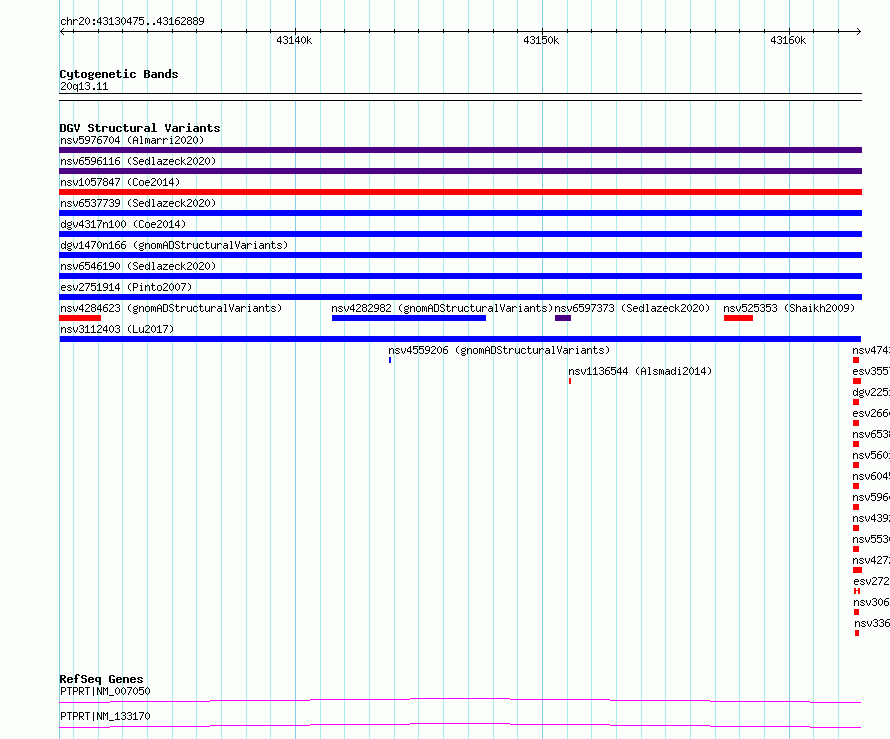This screenshot has height=739, width=890.
Task: Click nsv1136544 (Alsmadi2014) label
Action: [x=640, y=371]
